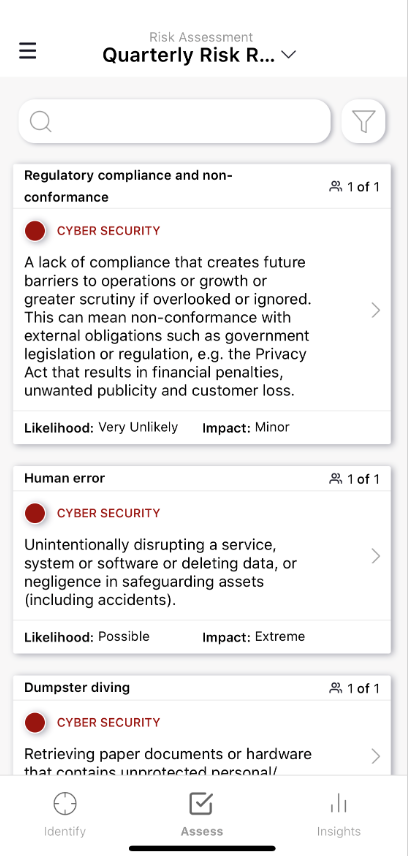Switch to the Identify tab label
Screen dimensions: 408x856
click(x=64, y=831)
